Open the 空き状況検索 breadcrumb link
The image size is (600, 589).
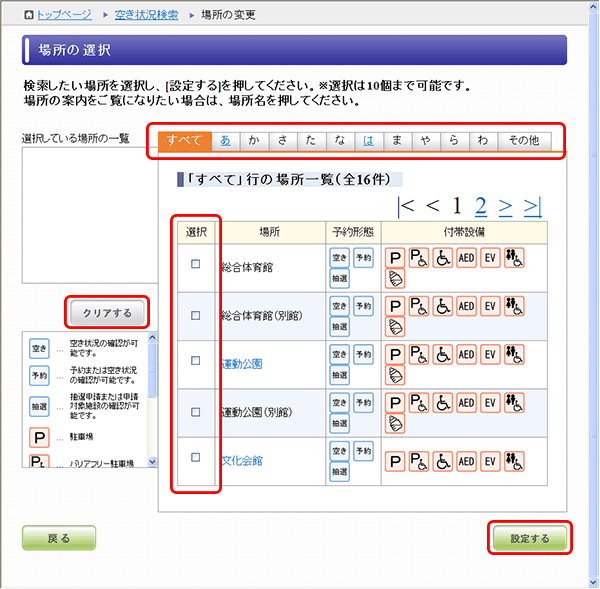pyautogui.click(x=146, y=15)
